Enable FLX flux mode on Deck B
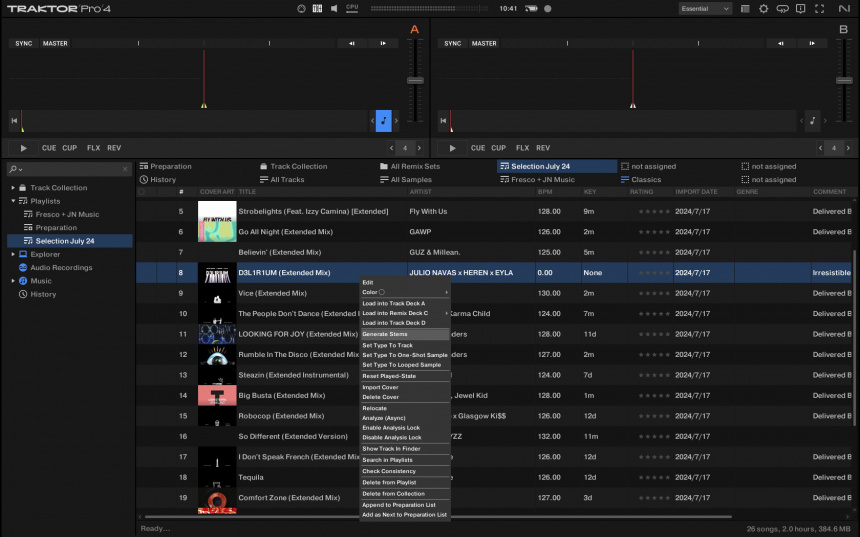Image resolution: width=860 pixels, height=537 pixels. pyautogui.click(x=523, y=148)
